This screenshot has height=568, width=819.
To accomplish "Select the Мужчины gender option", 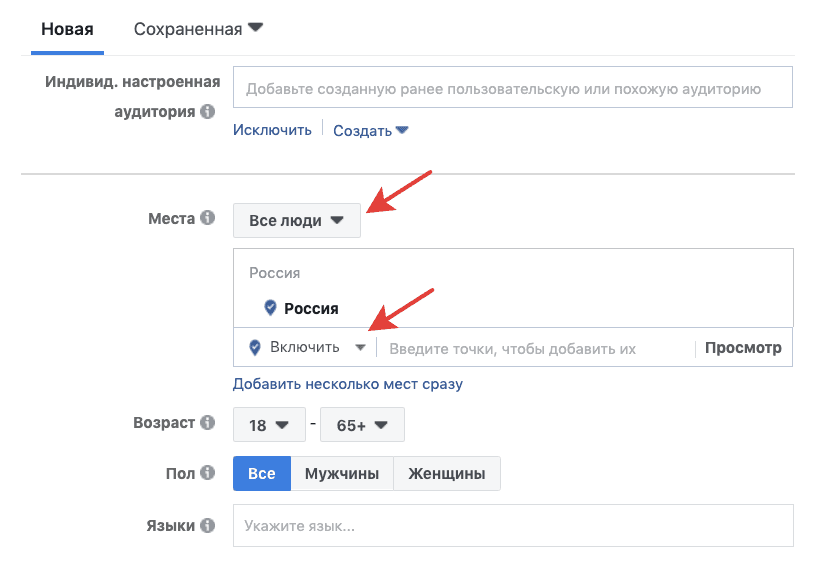I will [342, 473].
